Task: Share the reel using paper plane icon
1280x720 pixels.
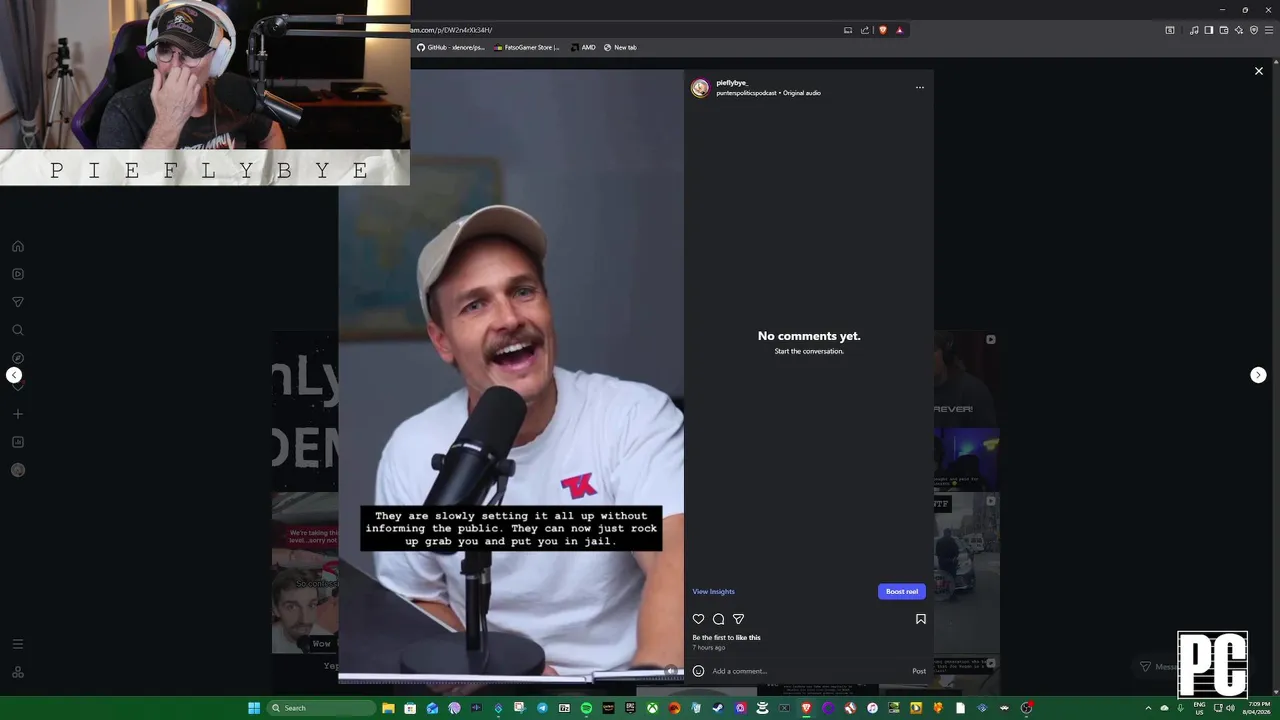Action: click(738, 619)
